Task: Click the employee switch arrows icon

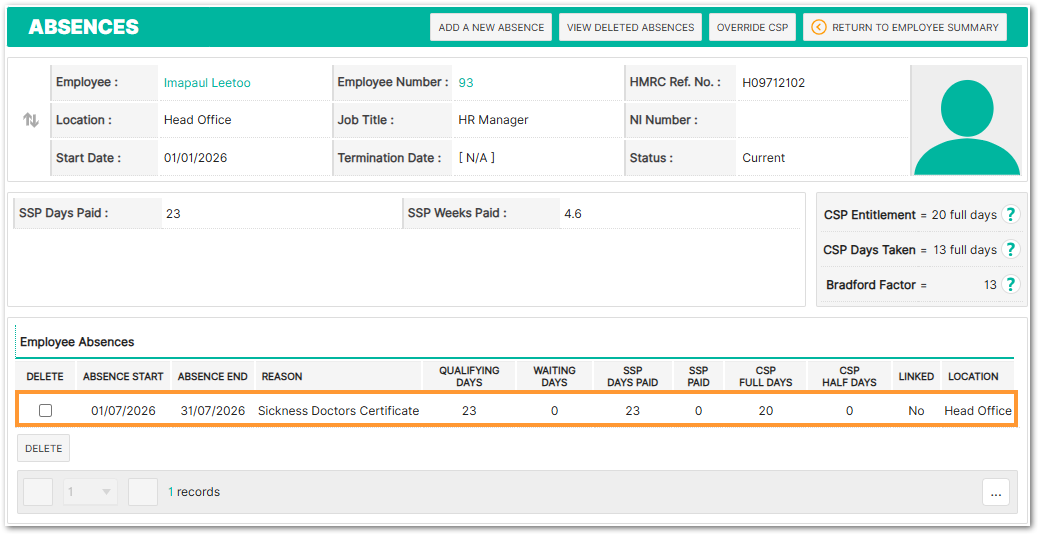Action: [30, 120]
